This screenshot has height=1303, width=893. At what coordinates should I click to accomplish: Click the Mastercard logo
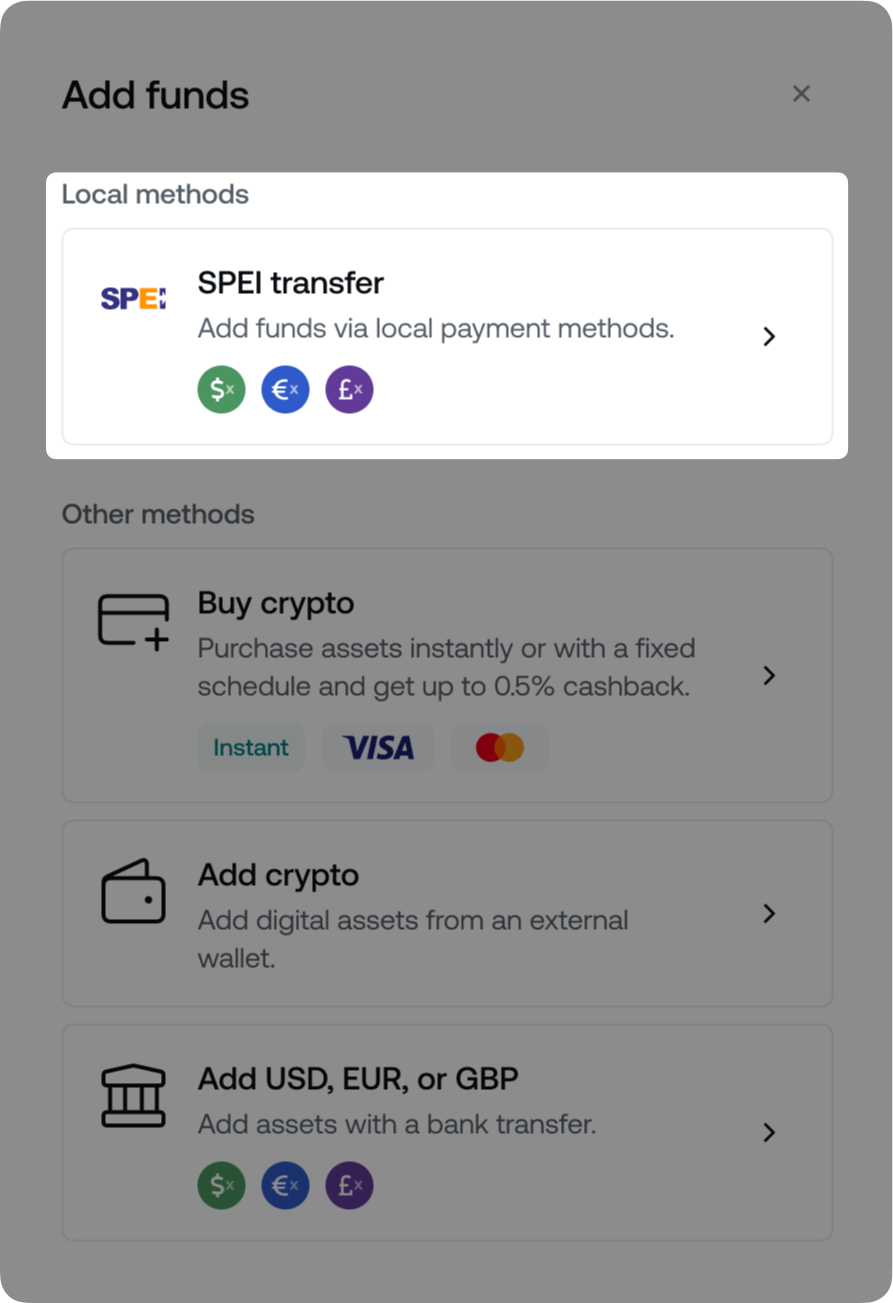500,747
